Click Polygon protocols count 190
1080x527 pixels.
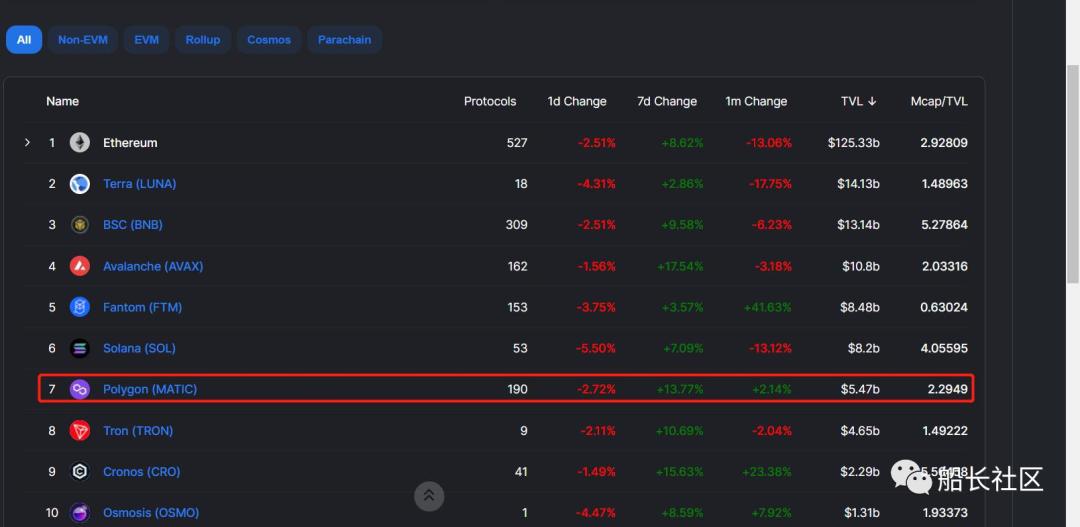pos(517,389)
